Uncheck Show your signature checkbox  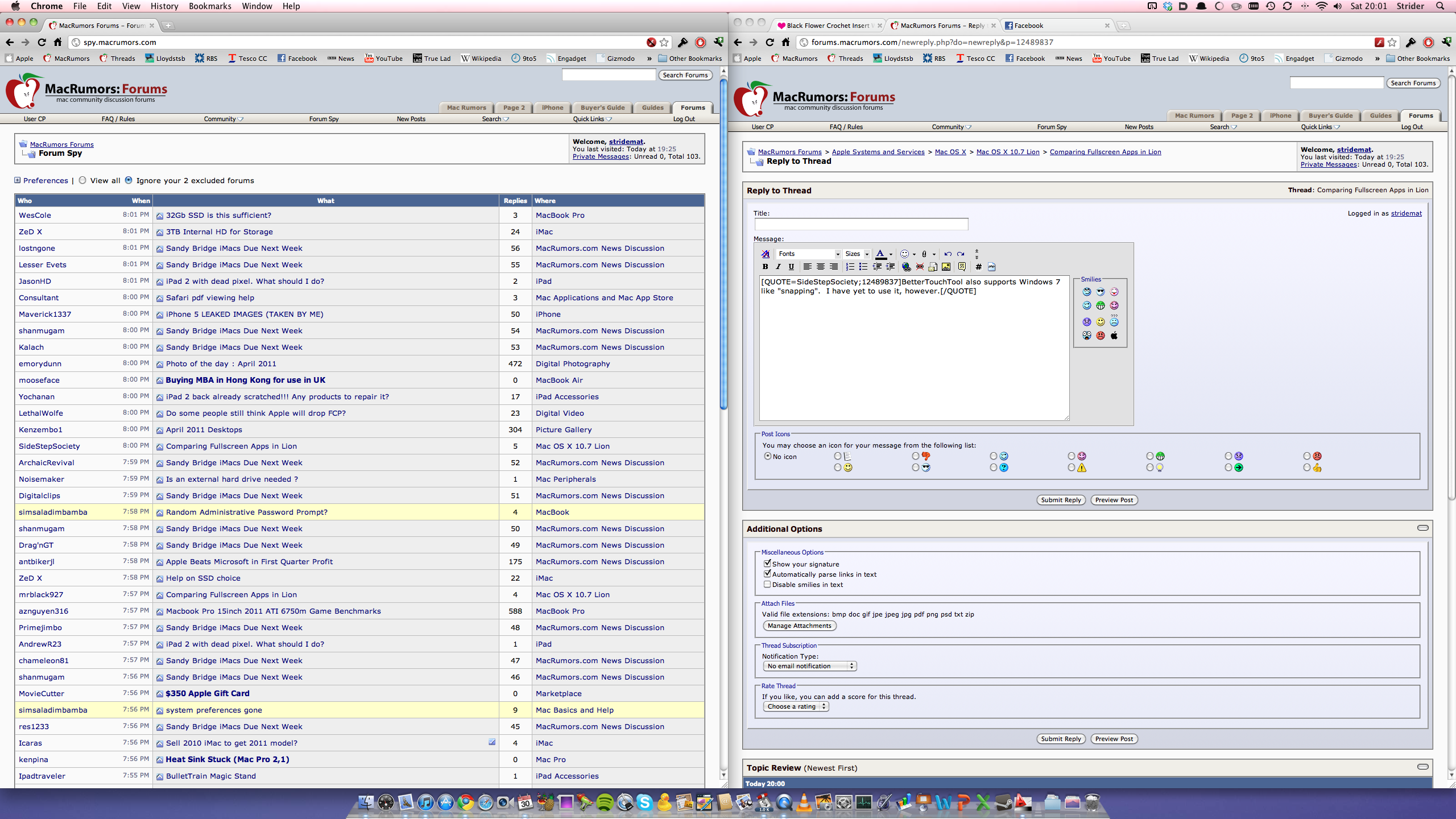[x=767, y=564]
